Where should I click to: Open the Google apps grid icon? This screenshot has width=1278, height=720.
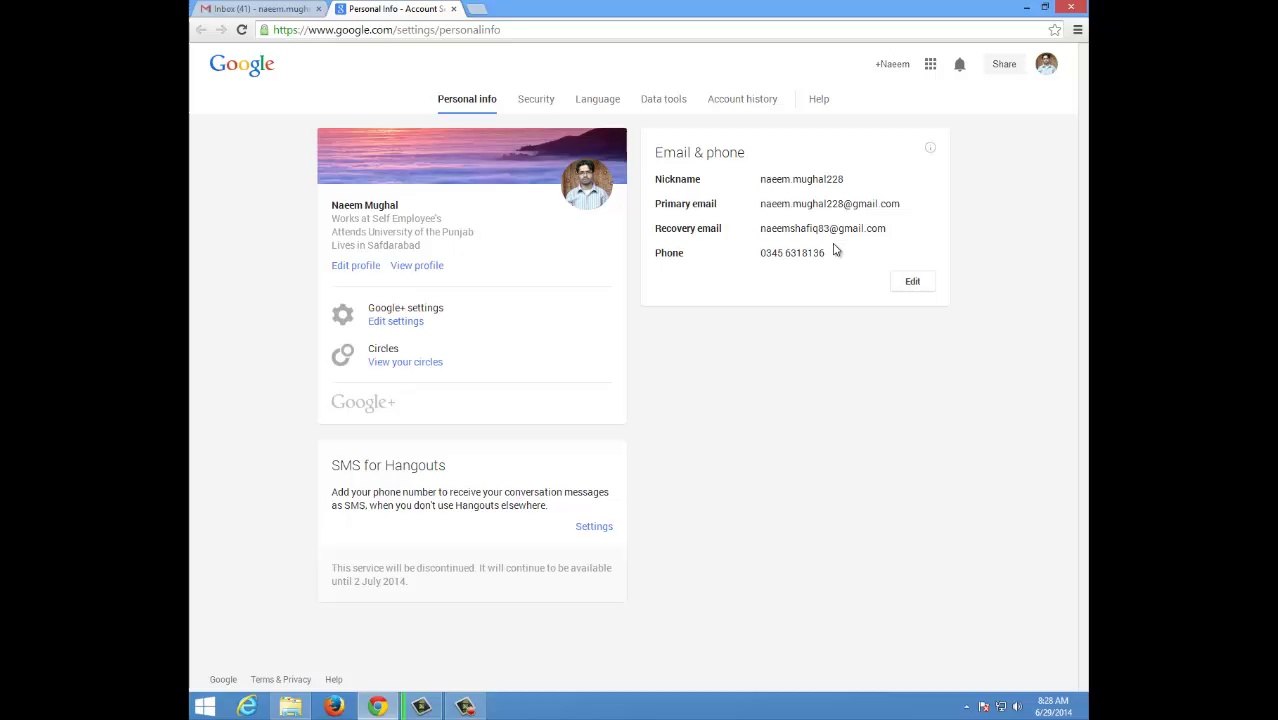[930, 64]
